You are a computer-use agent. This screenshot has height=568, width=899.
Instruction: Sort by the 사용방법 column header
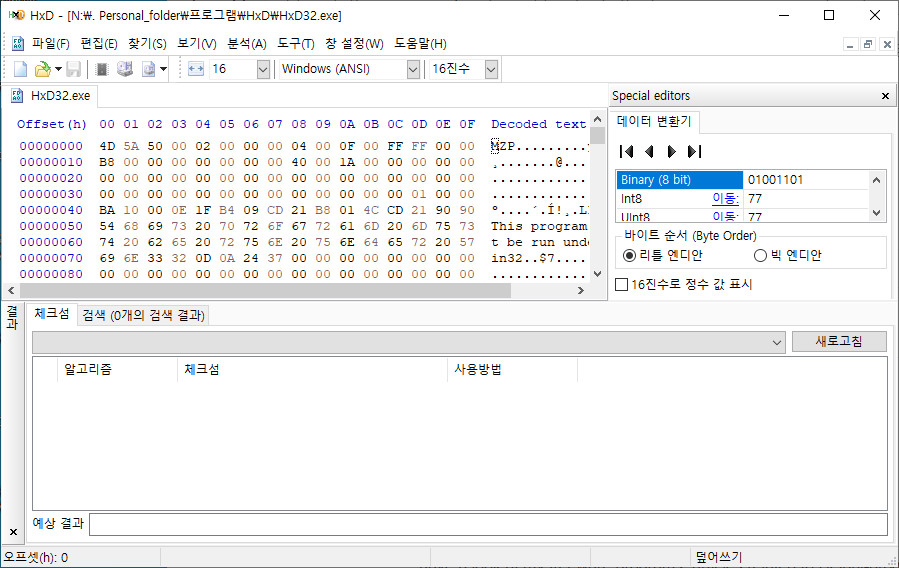(512, 370)
